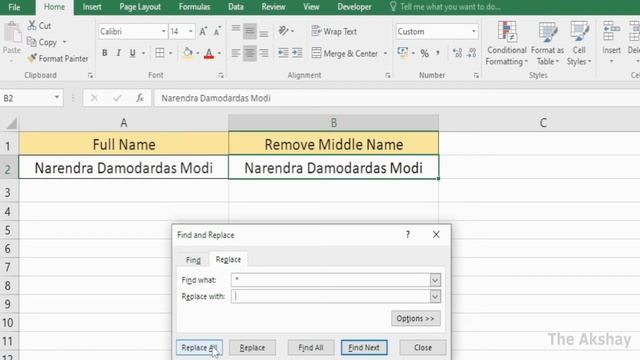Click the accounting number format icon
640x360 pixels.
pyautogui.click(x=403, y=53)
